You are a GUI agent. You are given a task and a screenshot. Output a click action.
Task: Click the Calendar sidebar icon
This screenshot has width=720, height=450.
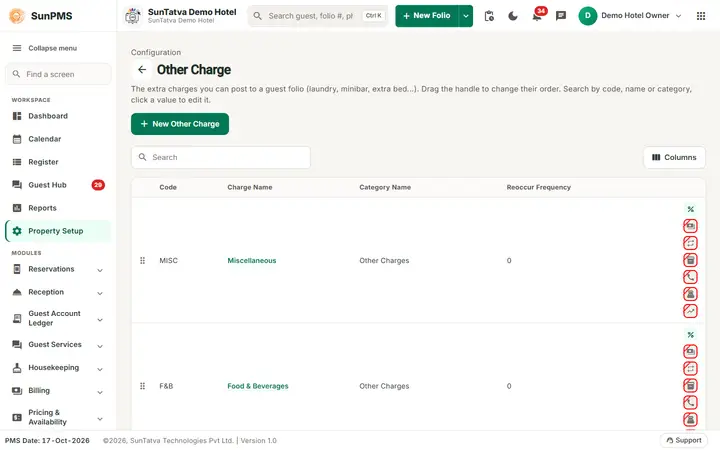[x=17, y=139]
